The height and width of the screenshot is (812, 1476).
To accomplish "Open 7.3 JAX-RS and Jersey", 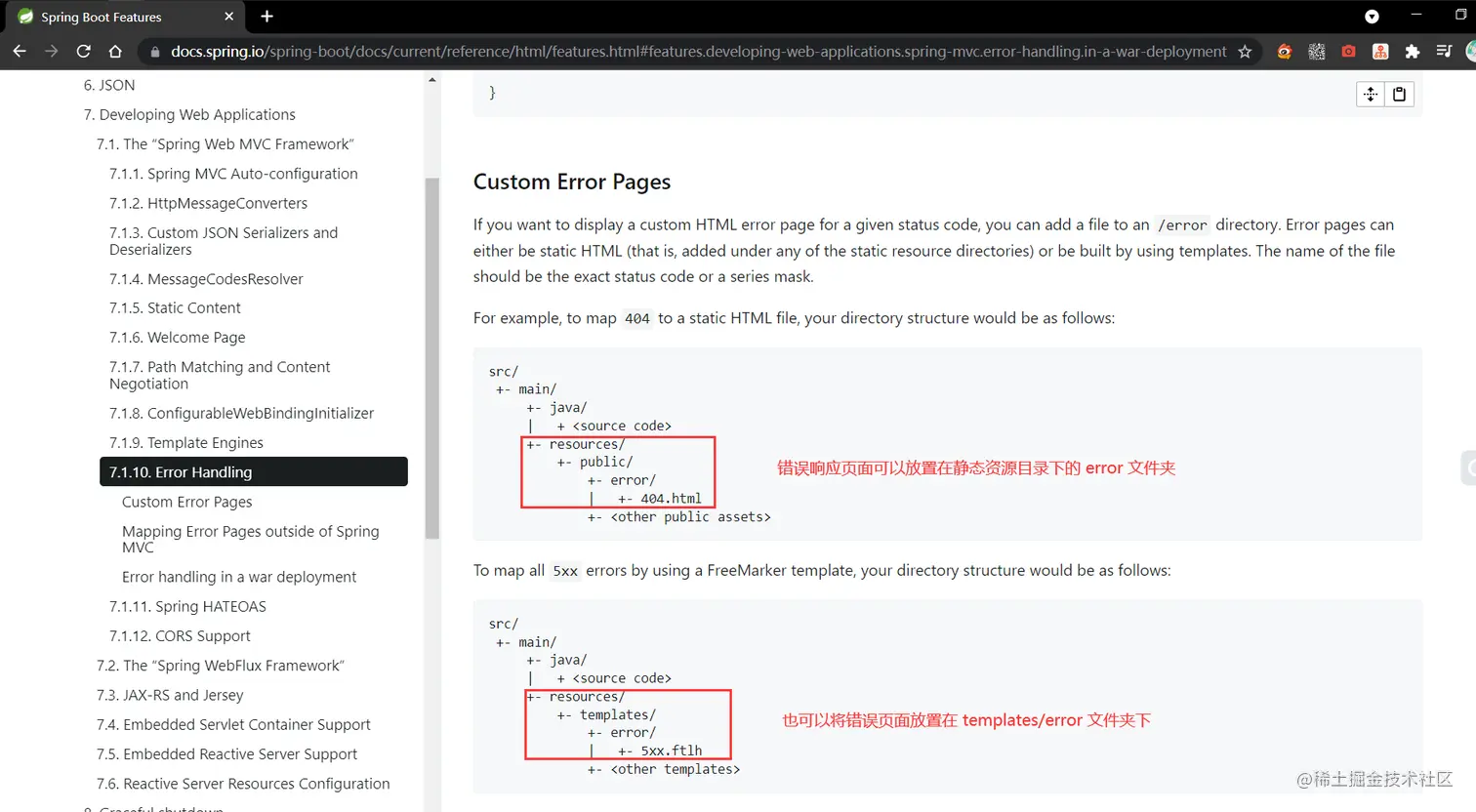I will click(170, 695).
